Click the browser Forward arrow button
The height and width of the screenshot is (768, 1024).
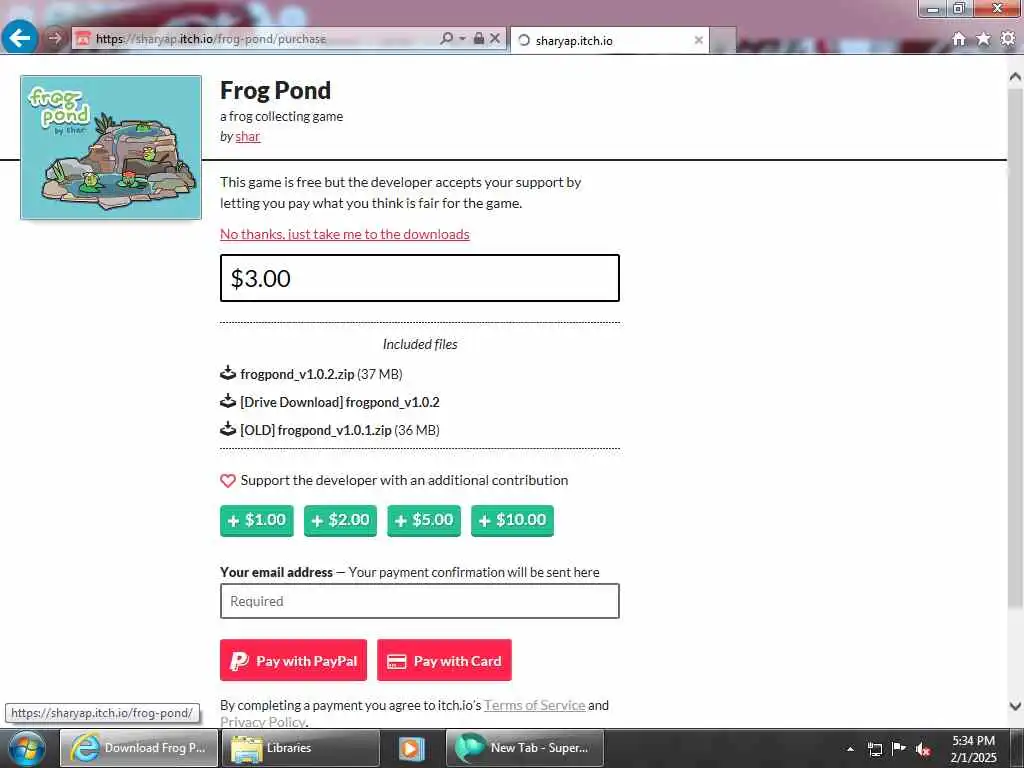point(54,39)
